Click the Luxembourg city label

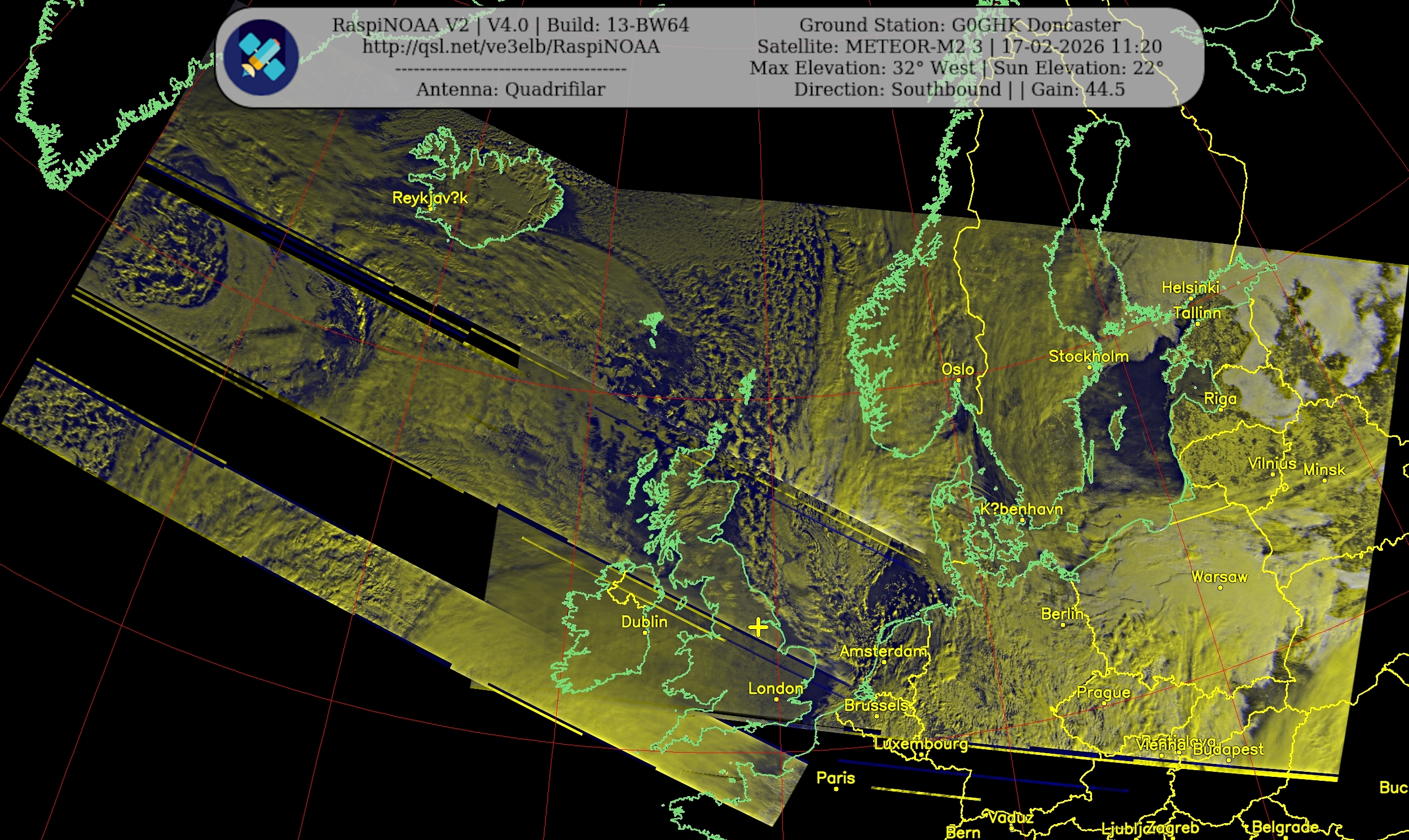point(921,743)
